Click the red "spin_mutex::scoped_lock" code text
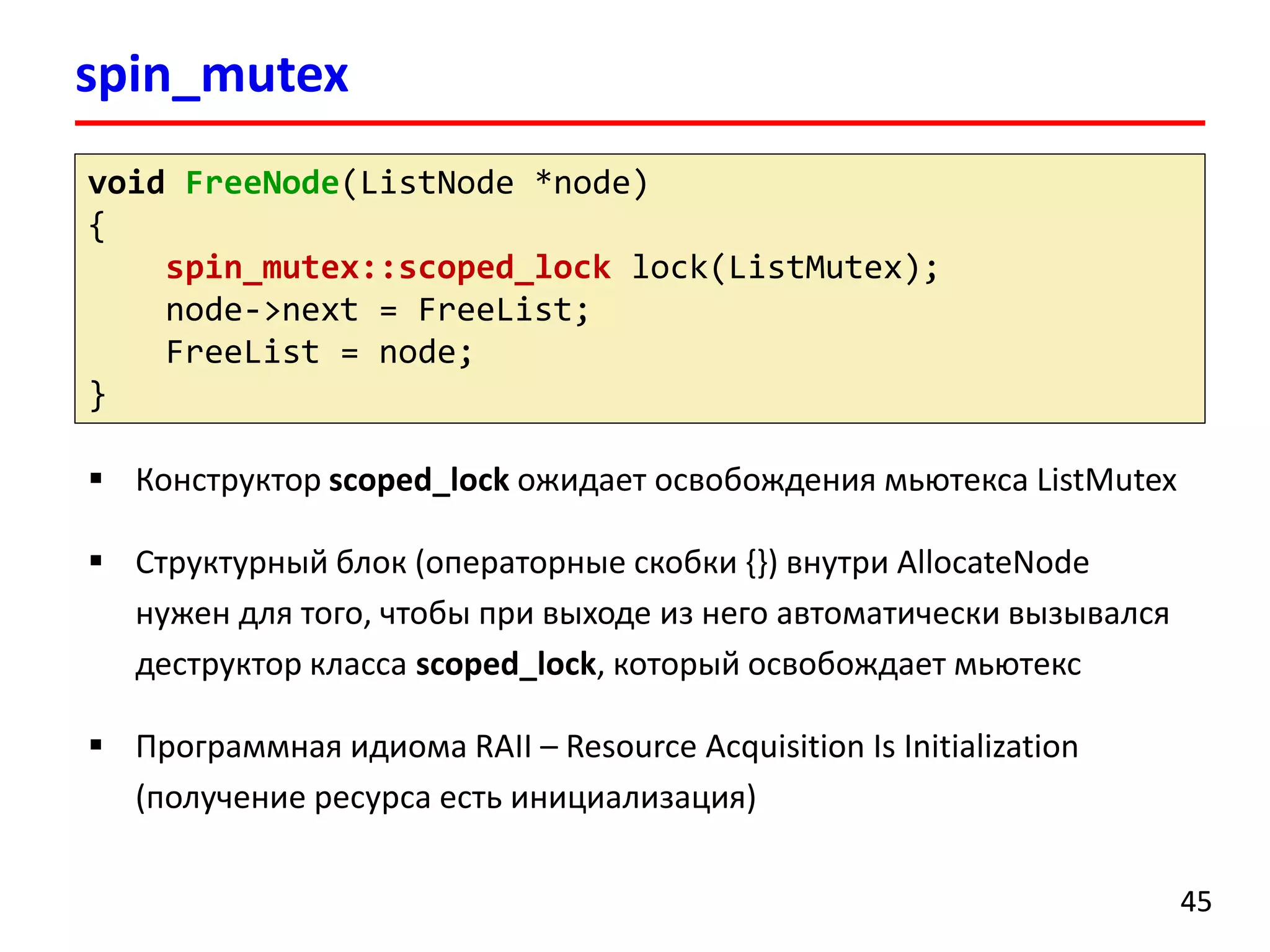The height and width of the screenshot is (952, 1270). (388, 268)
